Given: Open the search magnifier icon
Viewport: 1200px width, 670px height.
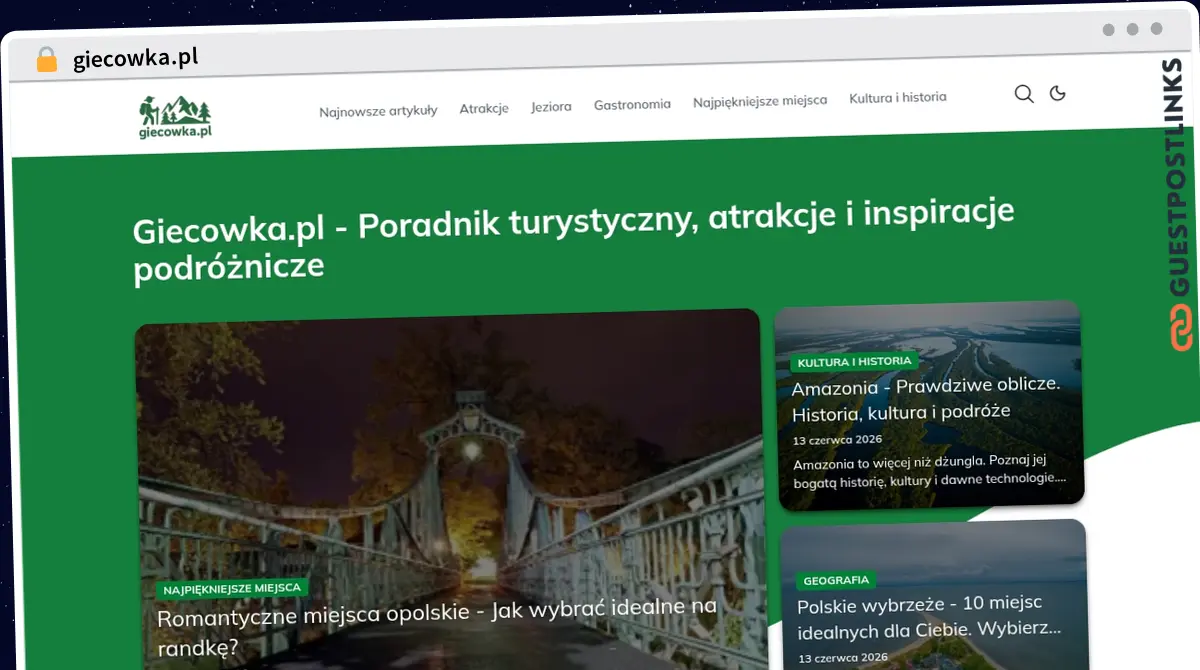Looking at the screenshot, I should pos(1024,94).
